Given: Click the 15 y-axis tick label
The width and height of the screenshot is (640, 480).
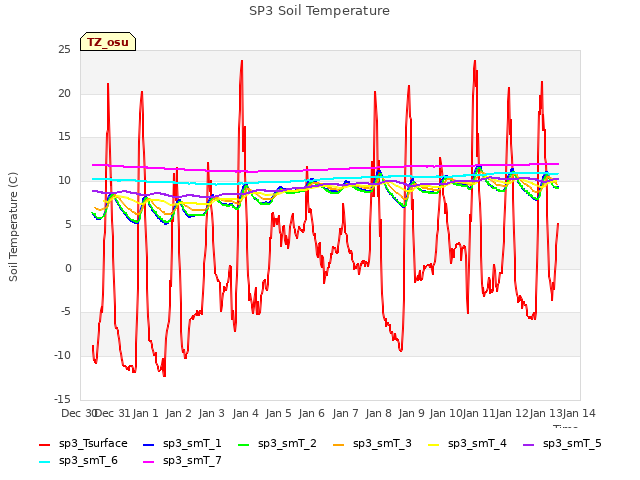Looking at the screenshot, I should 64,137.
